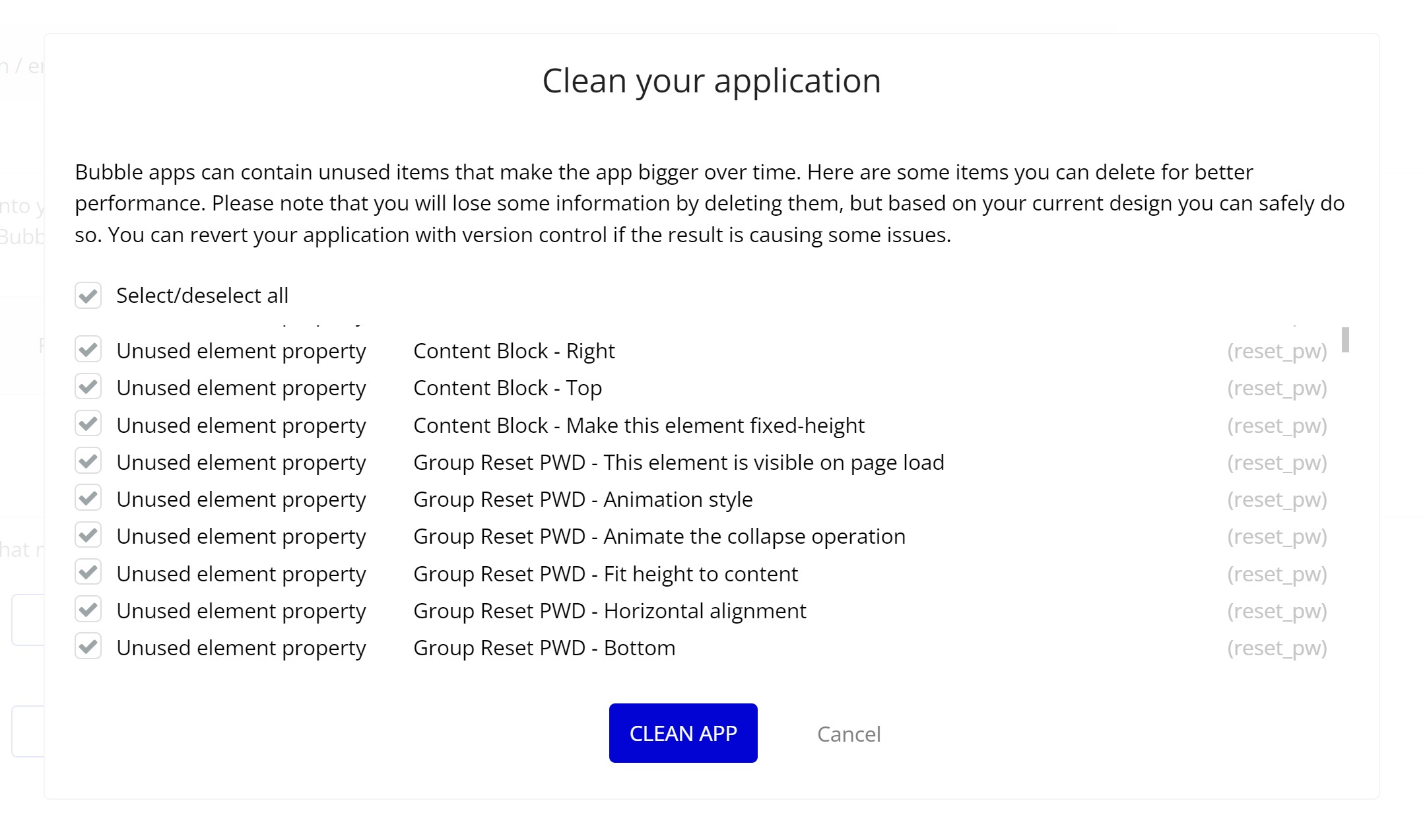Click the unused items list scrollbar thumb
1427x840 pixels.
(1344, 340)
